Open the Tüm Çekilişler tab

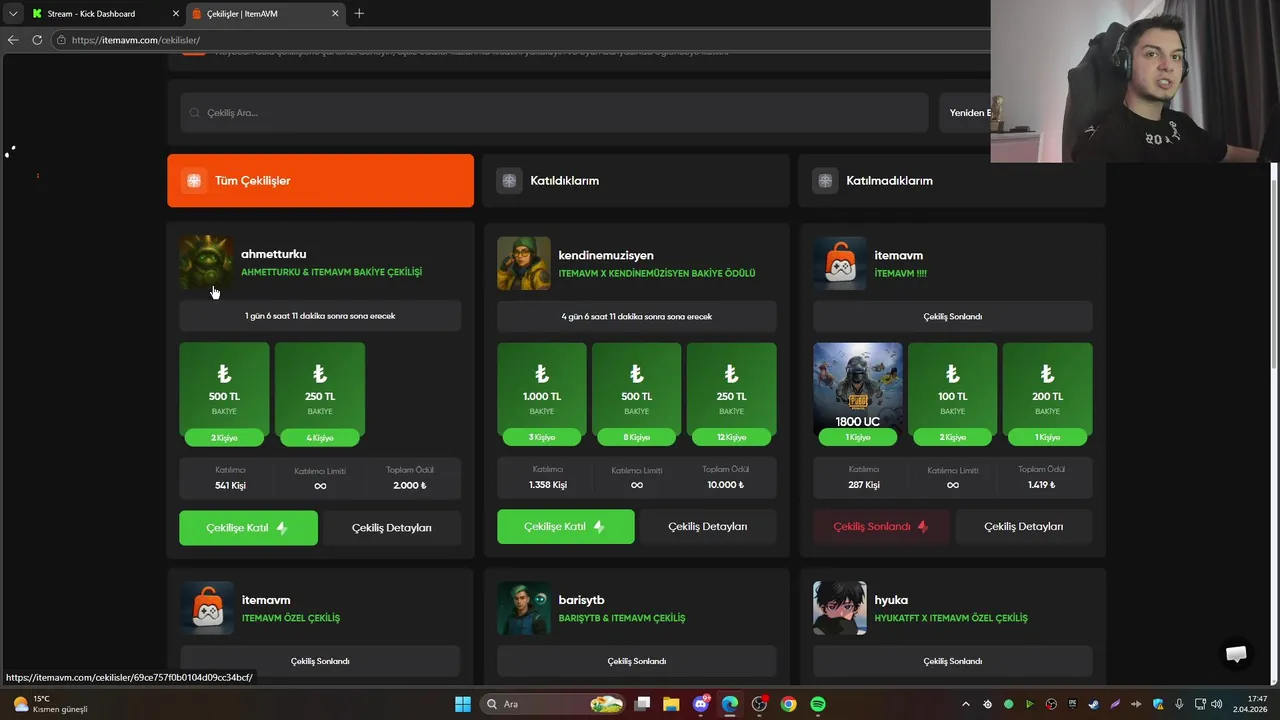pos(320,181)
